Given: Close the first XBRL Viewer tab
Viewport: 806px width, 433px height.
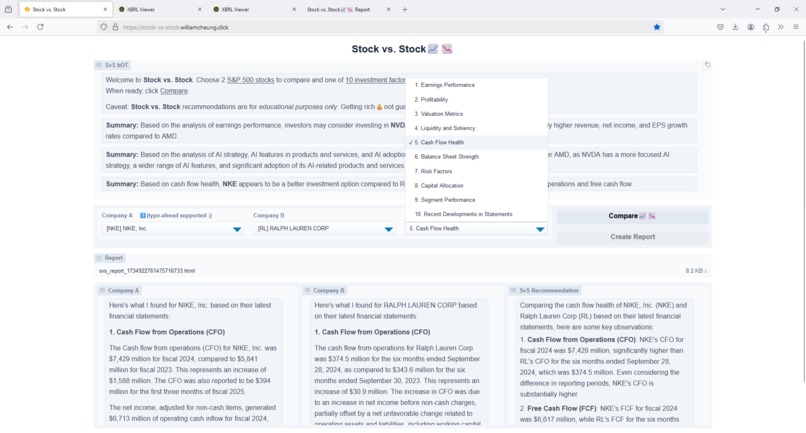Looking at the screenshot, I should pos(199,9).
